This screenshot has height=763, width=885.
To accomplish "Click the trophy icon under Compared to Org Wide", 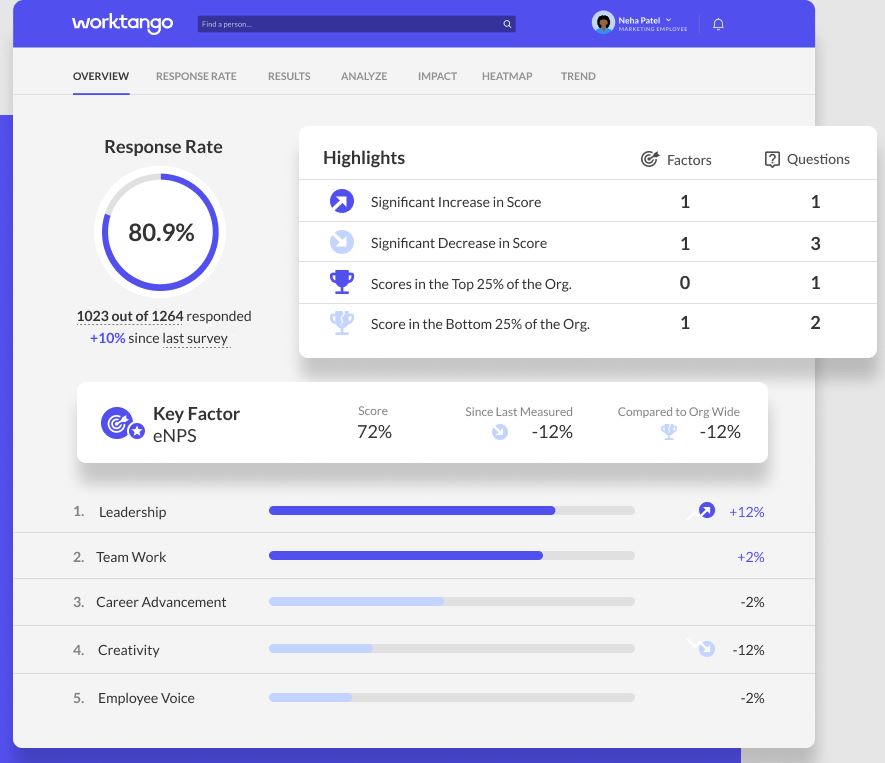I will click(x=668, y=432).
